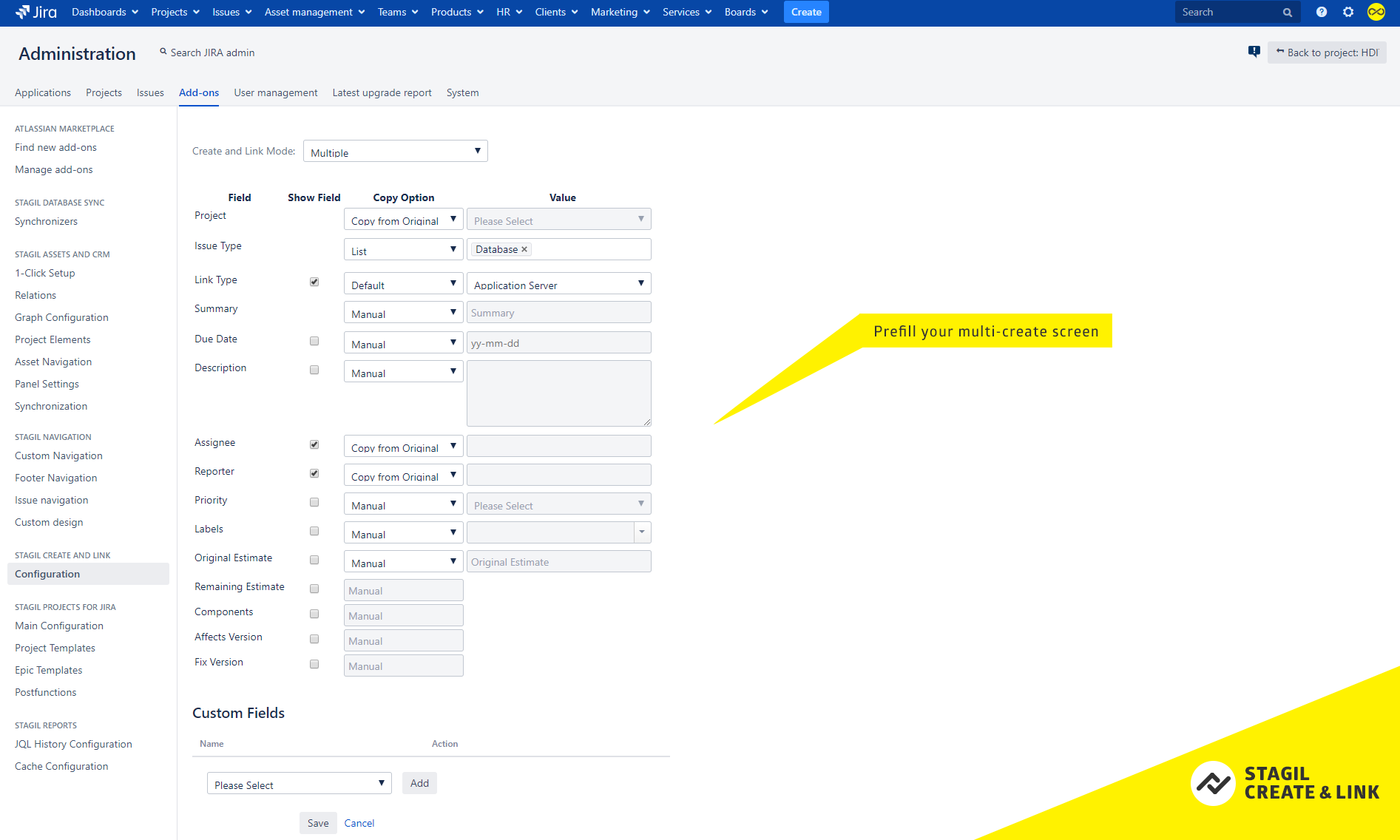The image size is (1400, 840).
Task: Open Assignee copy option dropdown
Action: tap(404, 447)
